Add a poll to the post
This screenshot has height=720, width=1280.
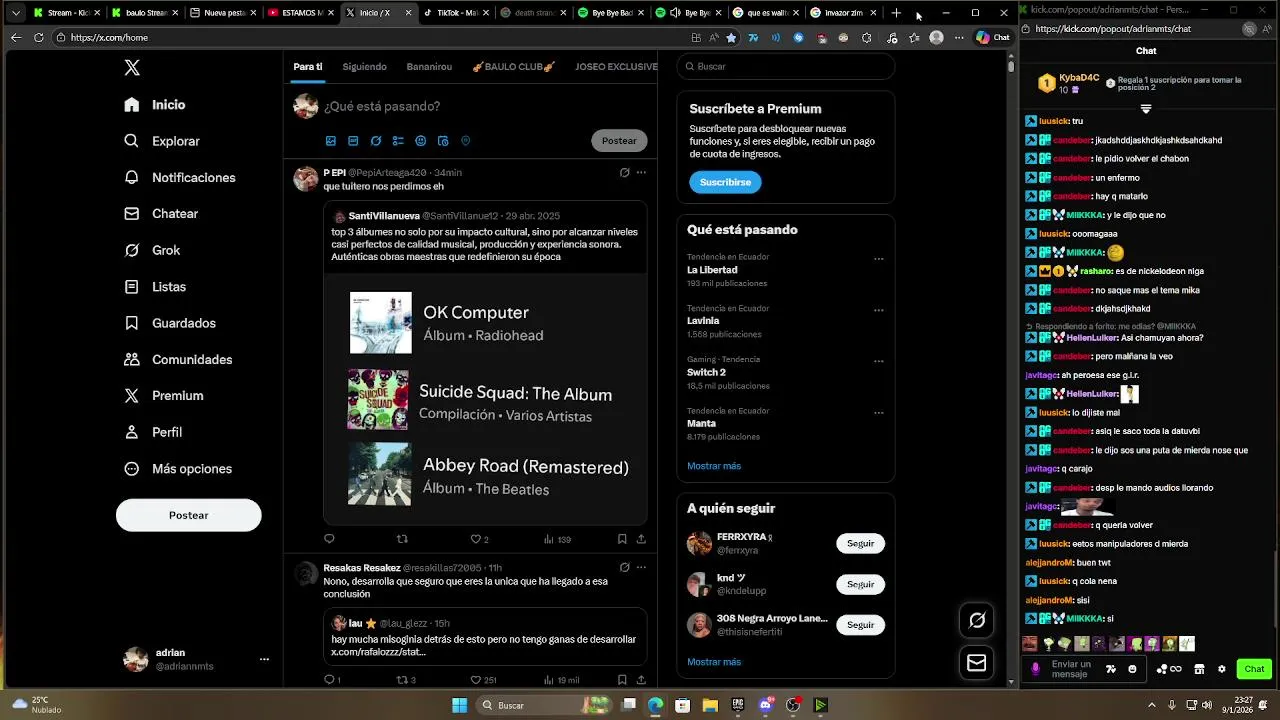point(398,141)
